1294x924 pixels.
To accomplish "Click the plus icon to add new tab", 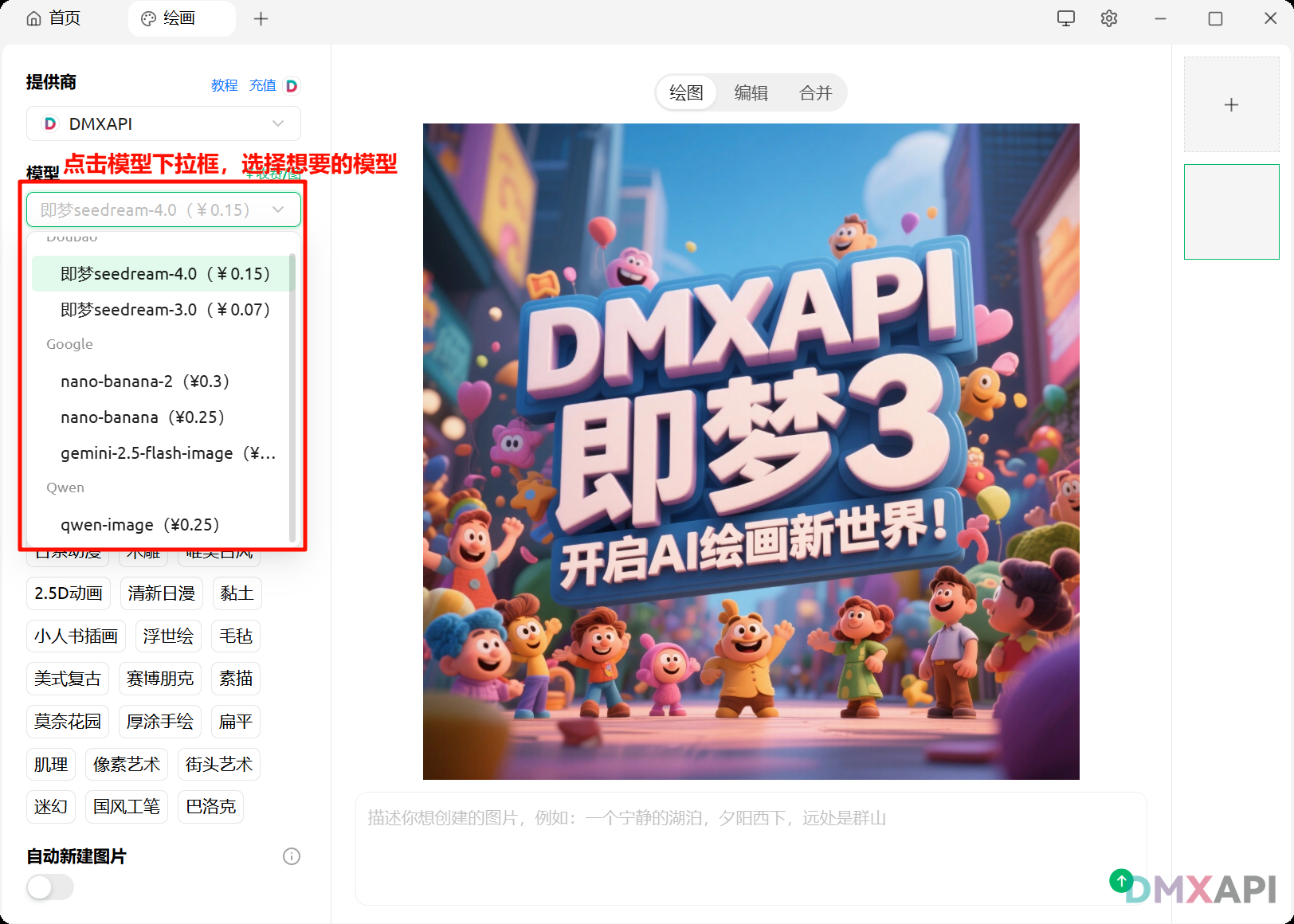I will click(x=261, y=18).
